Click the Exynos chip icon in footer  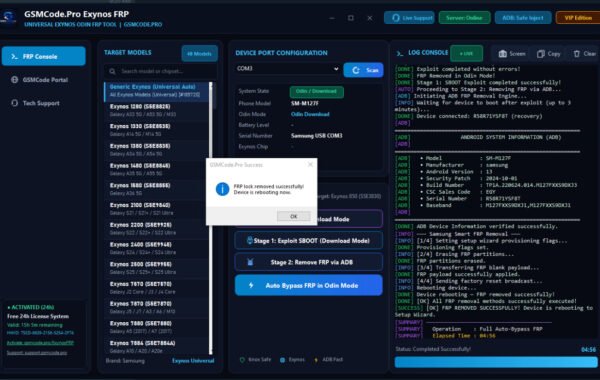[282, 360]
